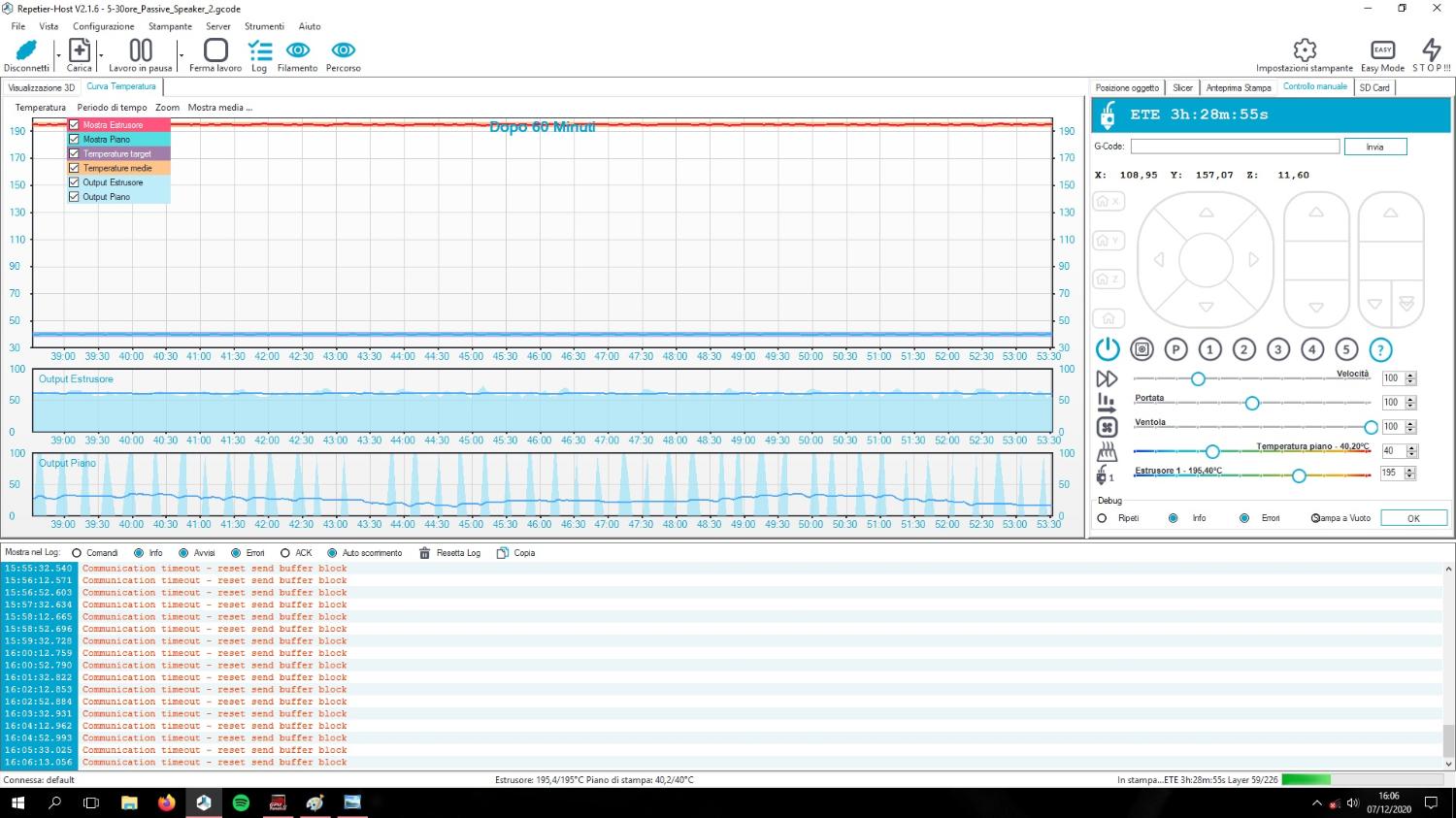Open the Disconnetti dropdown arrow

58,55
